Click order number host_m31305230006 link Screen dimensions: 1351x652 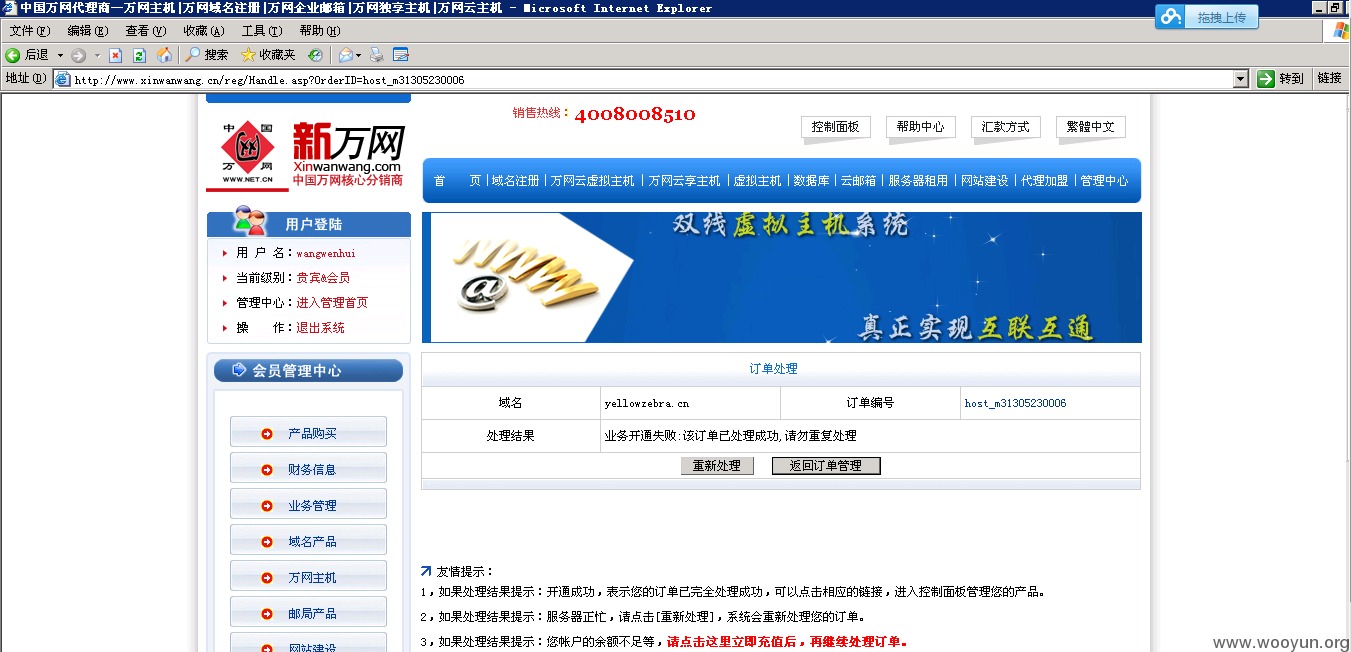pos(1015,404)
